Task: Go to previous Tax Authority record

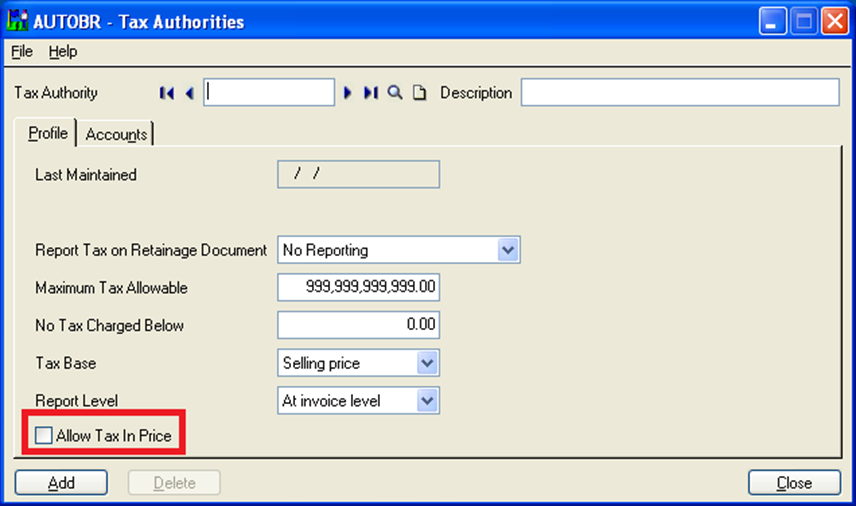Action: point(189,93)
